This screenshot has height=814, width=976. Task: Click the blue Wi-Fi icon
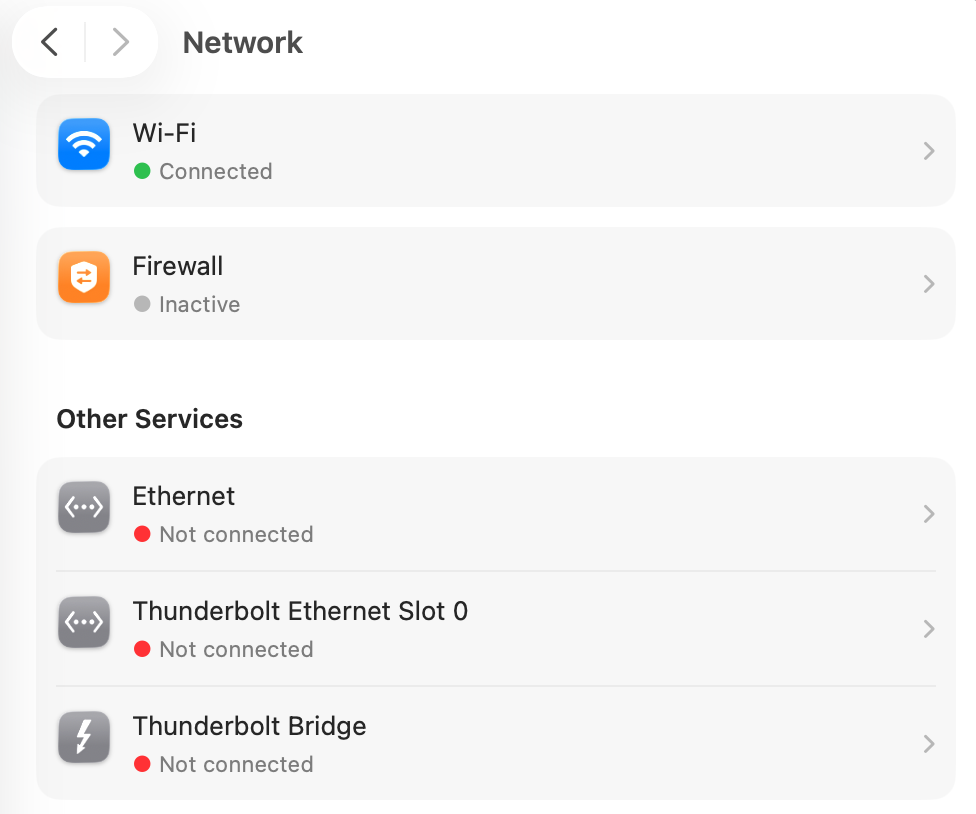click(84, 145)
